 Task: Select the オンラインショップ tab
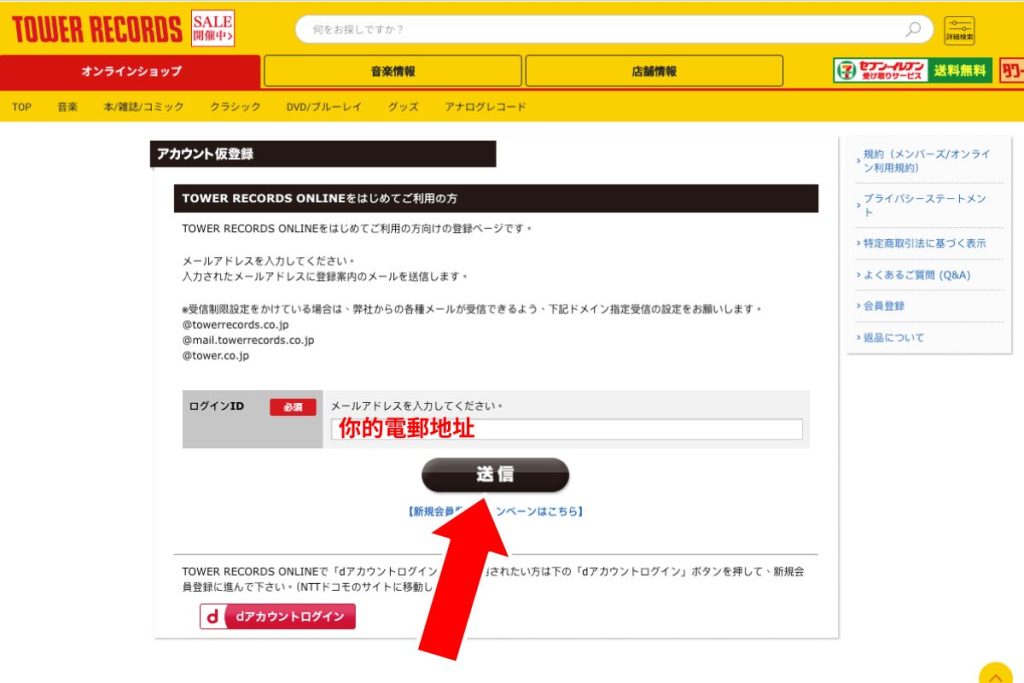[131, 71]
